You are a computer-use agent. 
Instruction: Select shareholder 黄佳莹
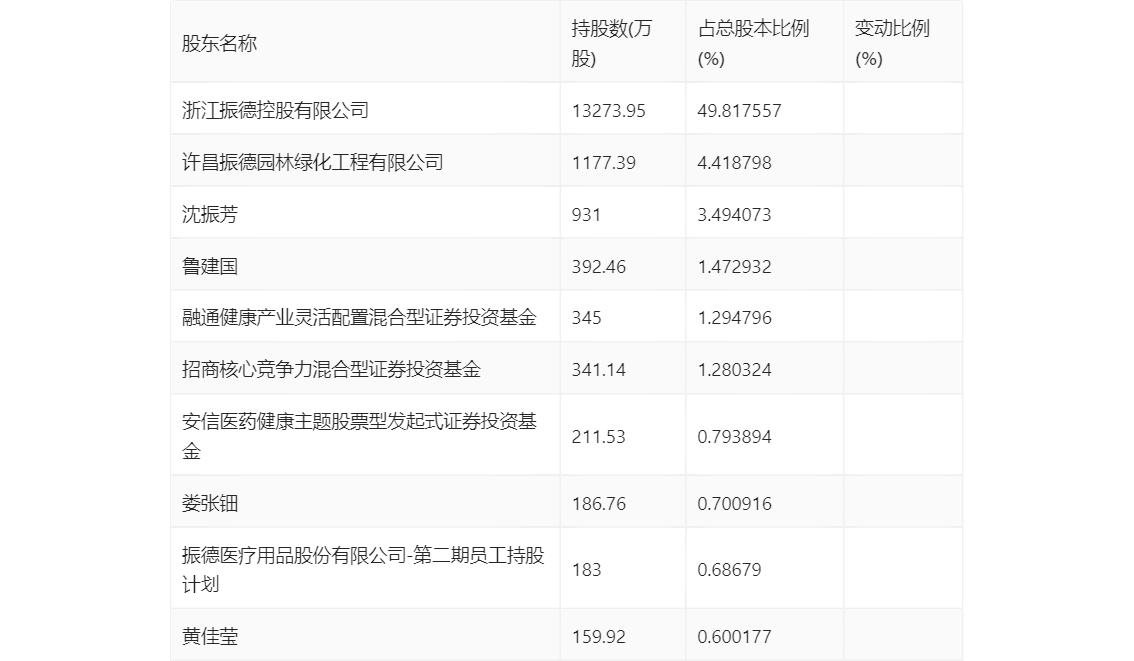pyautogui.click(x=210, y=636)
